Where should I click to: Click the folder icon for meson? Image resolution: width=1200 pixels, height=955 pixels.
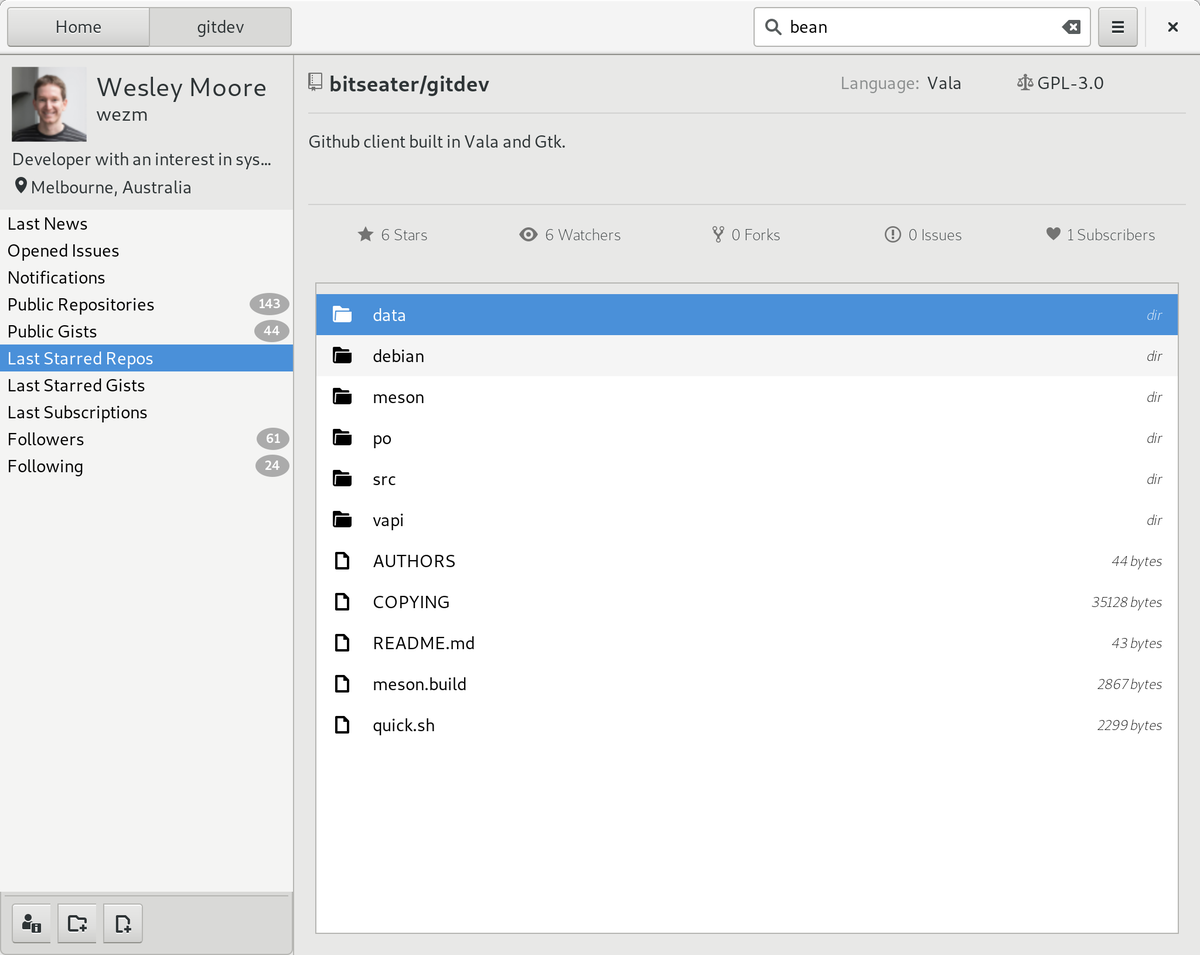(342, 397)
